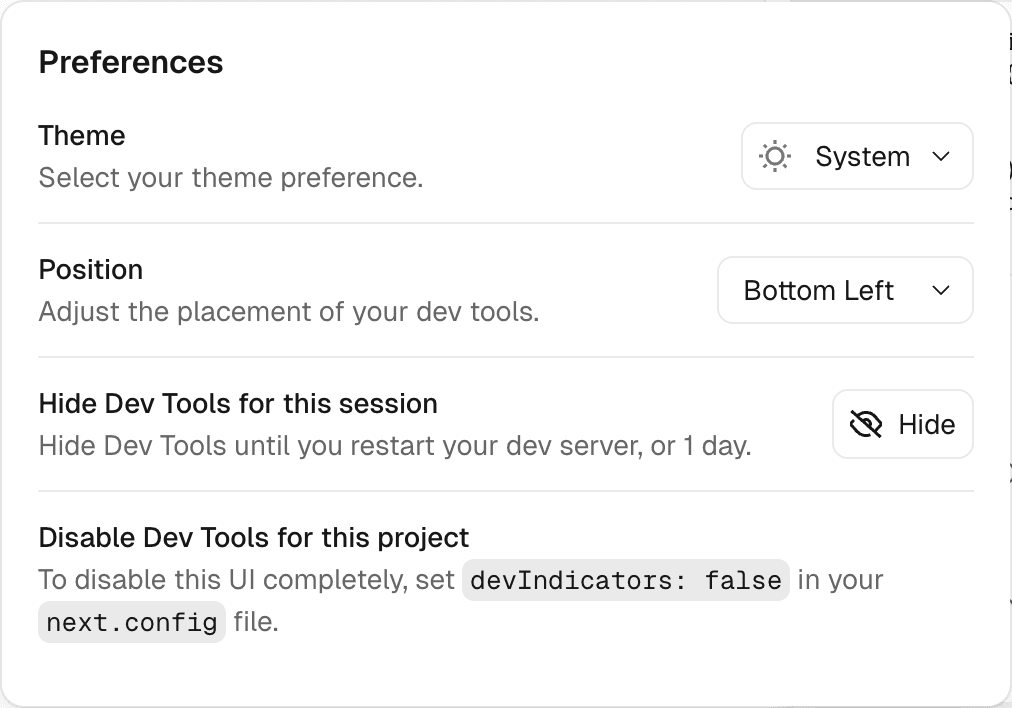Click the Preferences heading
This screenshot has height=708, width=1012.
130,62
